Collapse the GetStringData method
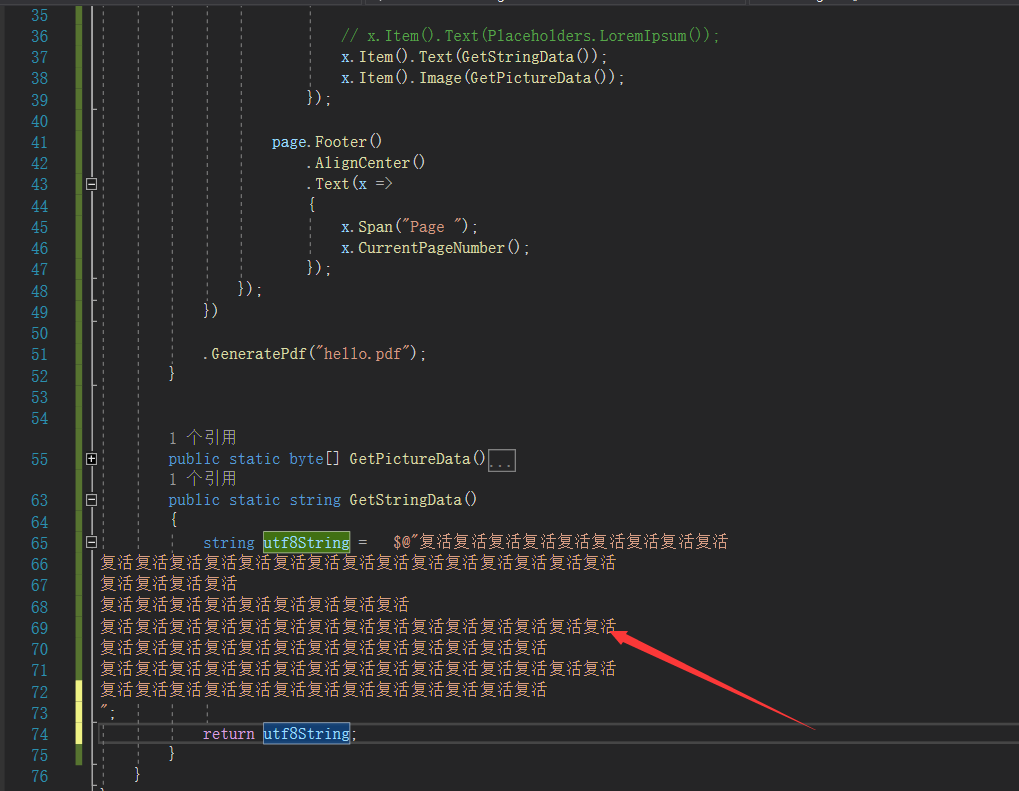 tap(91, 500)
